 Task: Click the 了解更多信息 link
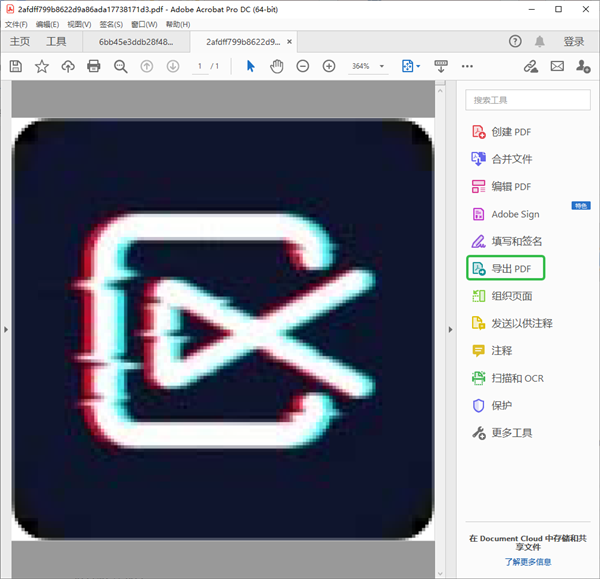528,562
